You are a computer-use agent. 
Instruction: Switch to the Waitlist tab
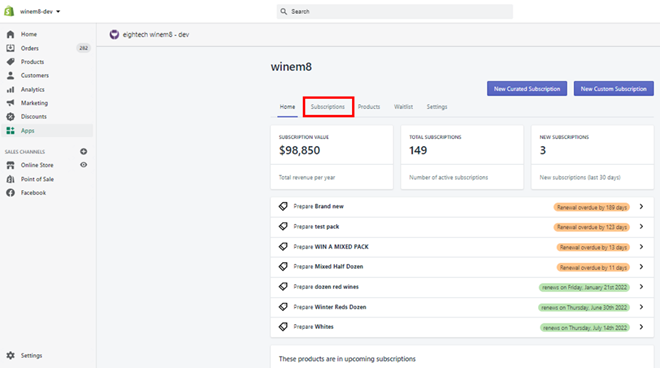point(403,107)
